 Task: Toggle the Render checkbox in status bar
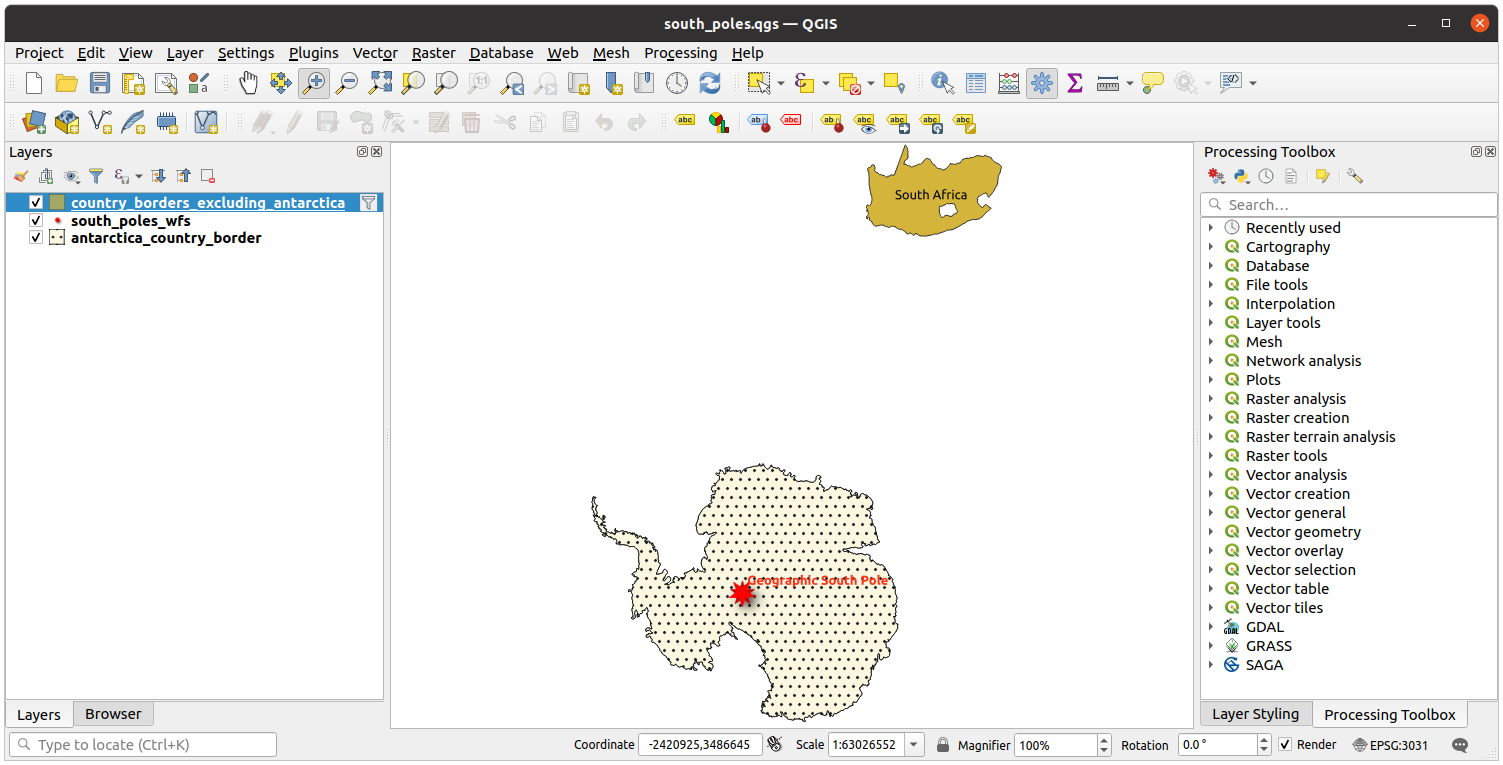[1286, 744]
